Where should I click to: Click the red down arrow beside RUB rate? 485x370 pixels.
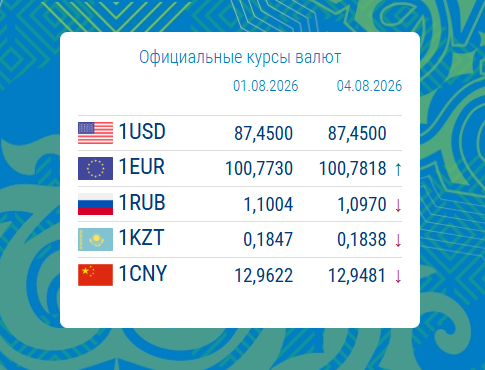click(398, 205)
